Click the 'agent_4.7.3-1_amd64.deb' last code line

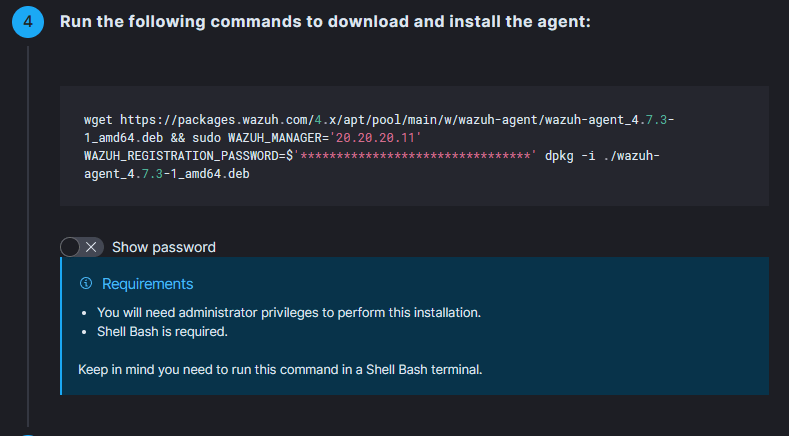[x=166, y=174]
